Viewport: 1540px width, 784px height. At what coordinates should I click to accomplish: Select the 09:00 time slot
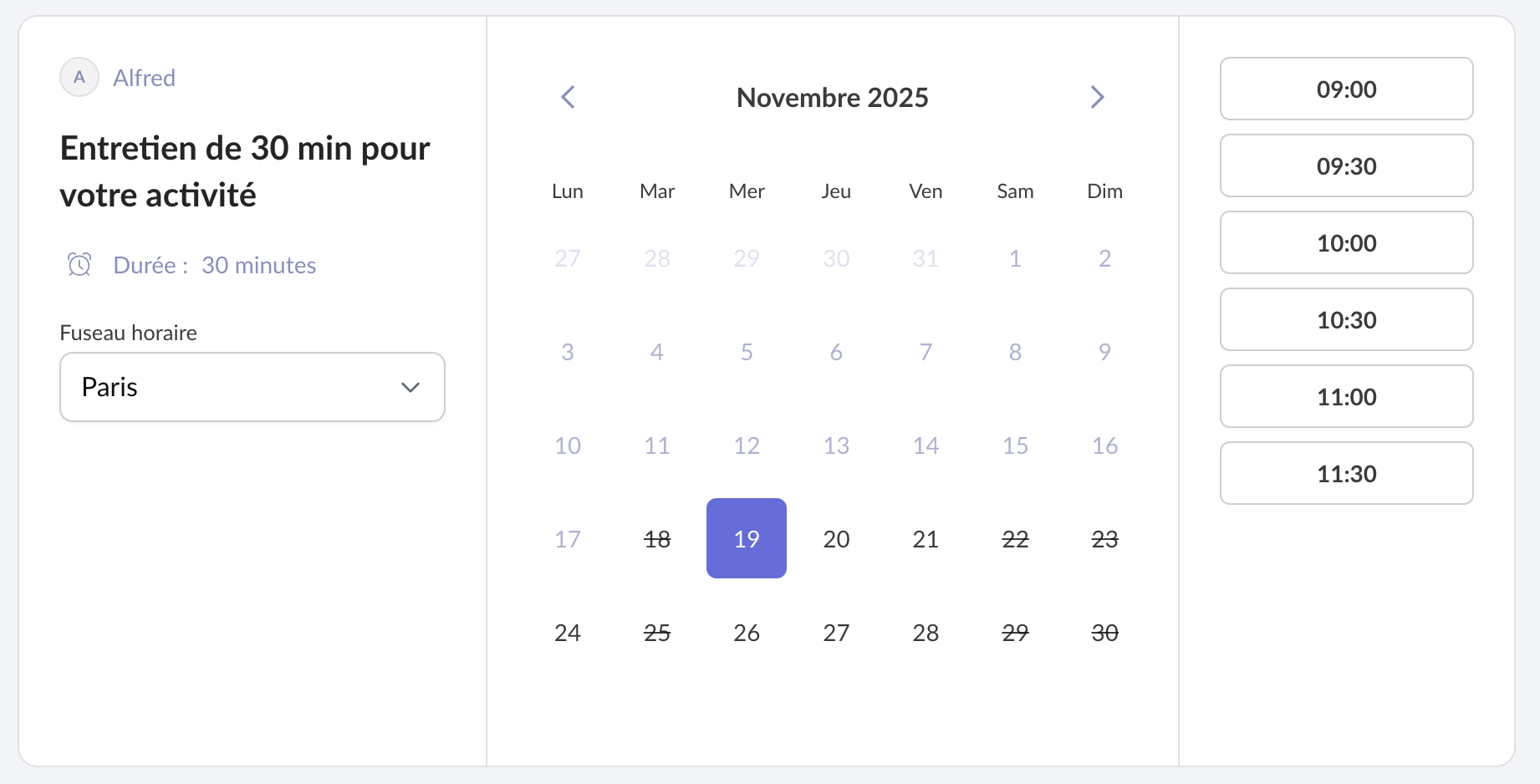click(x=1346, y=89)
